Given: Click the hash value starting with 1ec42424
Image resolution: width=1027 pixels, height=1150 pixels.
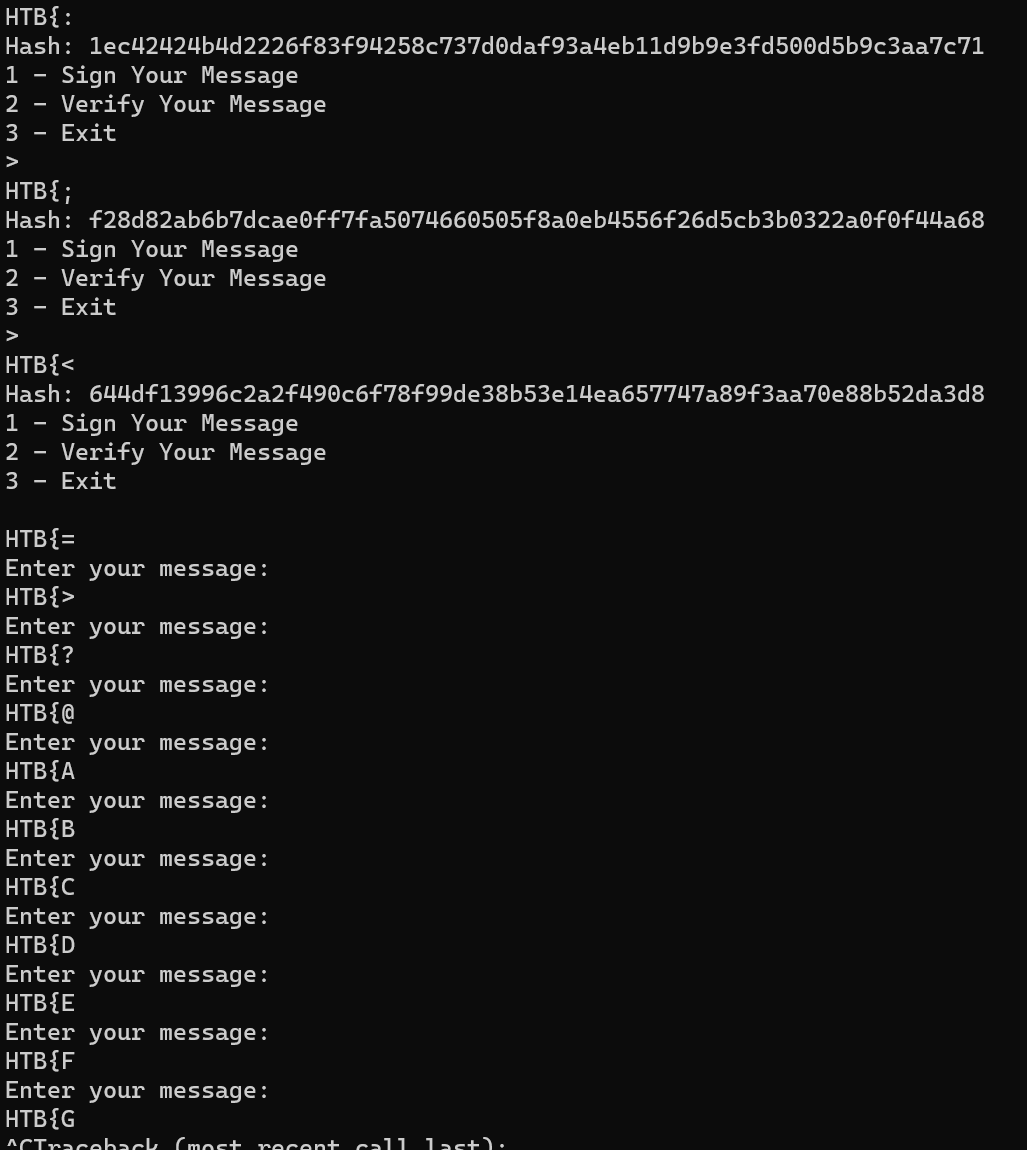Looking at the screenshot, I should 536,46.
